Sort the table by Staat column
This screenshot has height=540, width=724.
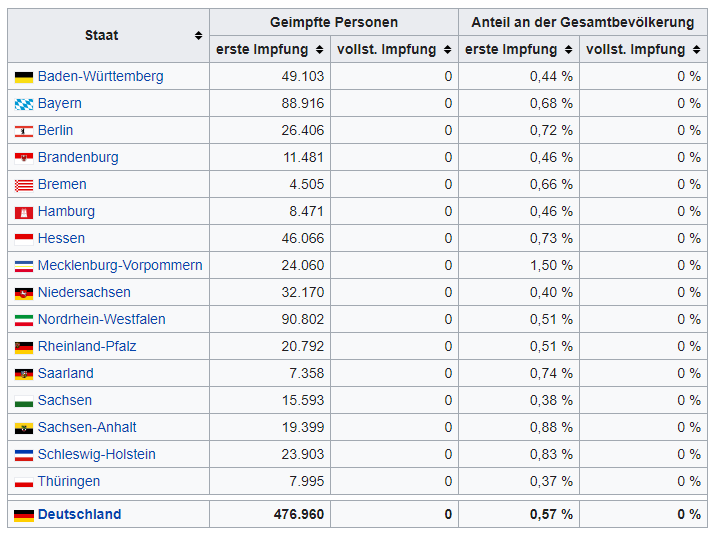[x=198, y=36]
